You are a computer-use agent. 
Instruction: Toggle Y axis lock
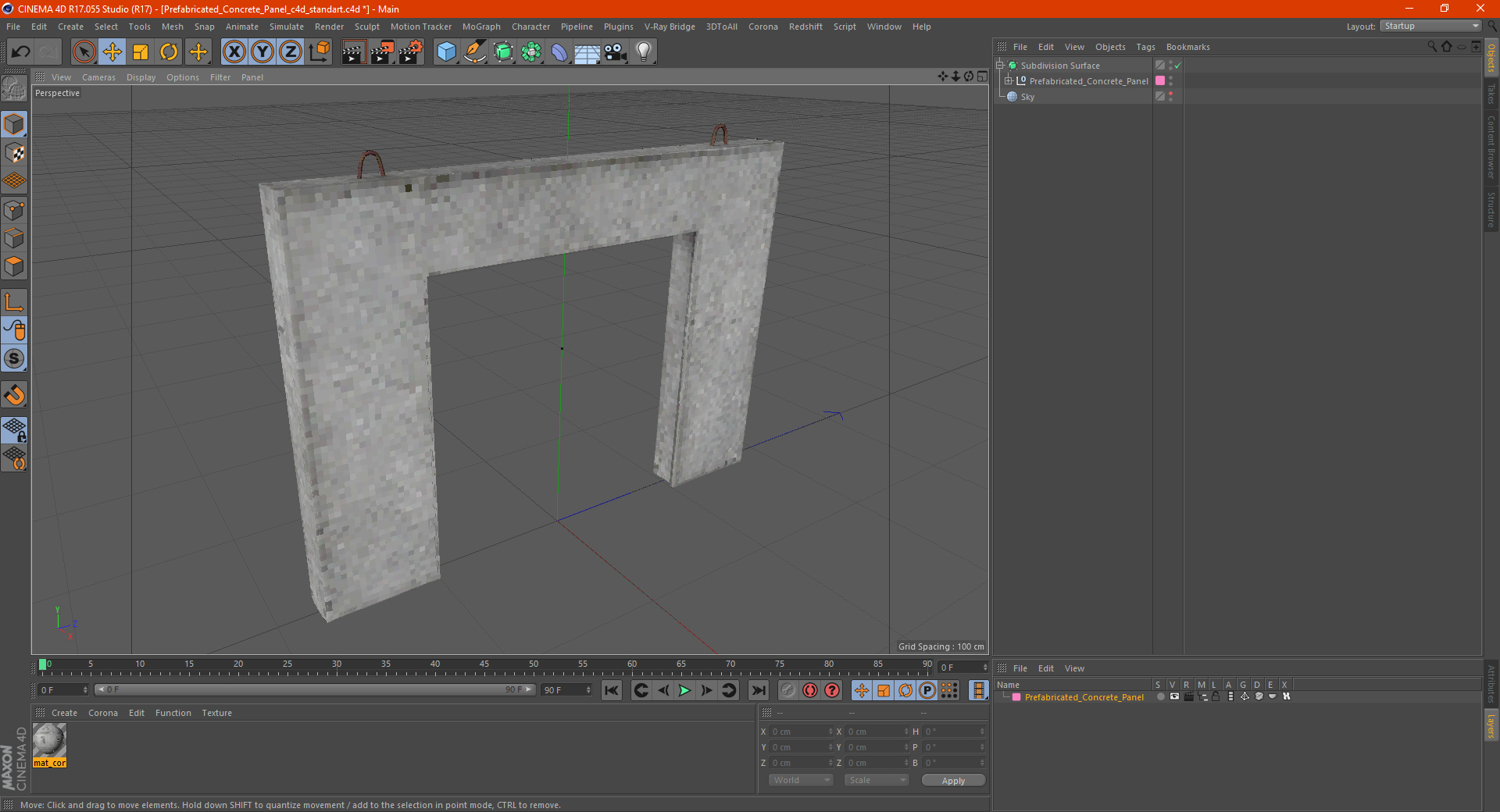click(x=262, y=52)
